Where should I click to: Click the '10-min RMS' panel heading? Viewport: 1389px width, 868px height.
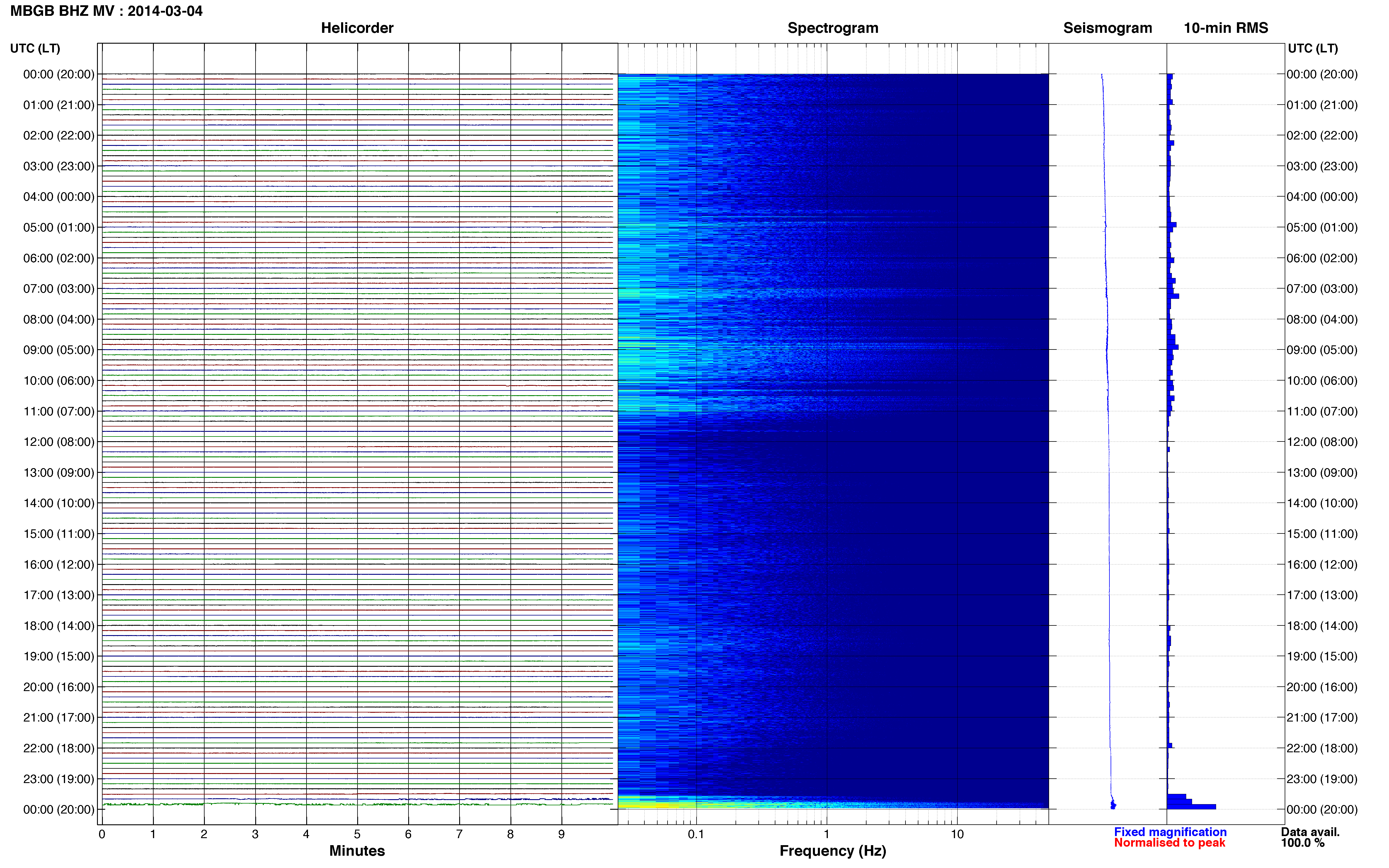1225,28
